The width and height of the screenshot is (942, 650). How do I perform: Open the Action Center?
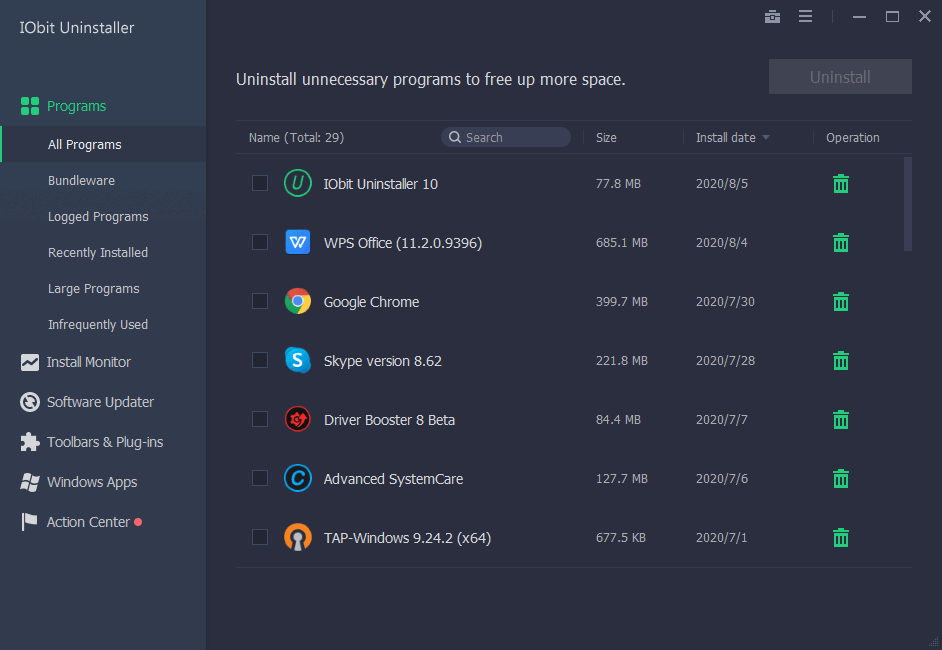(88, 522)
